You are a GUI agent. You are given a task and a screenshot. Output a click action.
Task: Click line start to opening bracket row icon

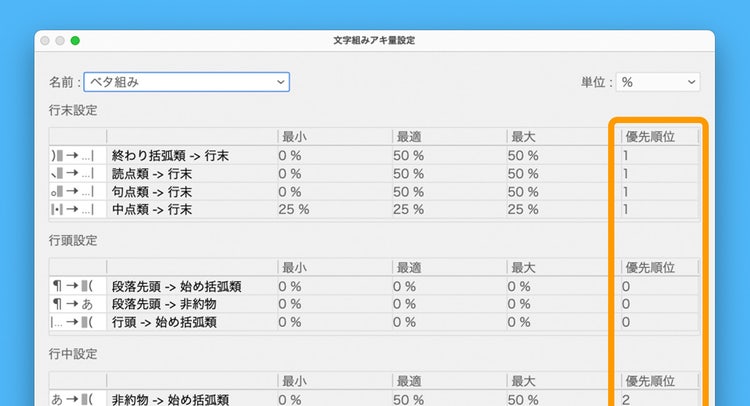point(77,323)
